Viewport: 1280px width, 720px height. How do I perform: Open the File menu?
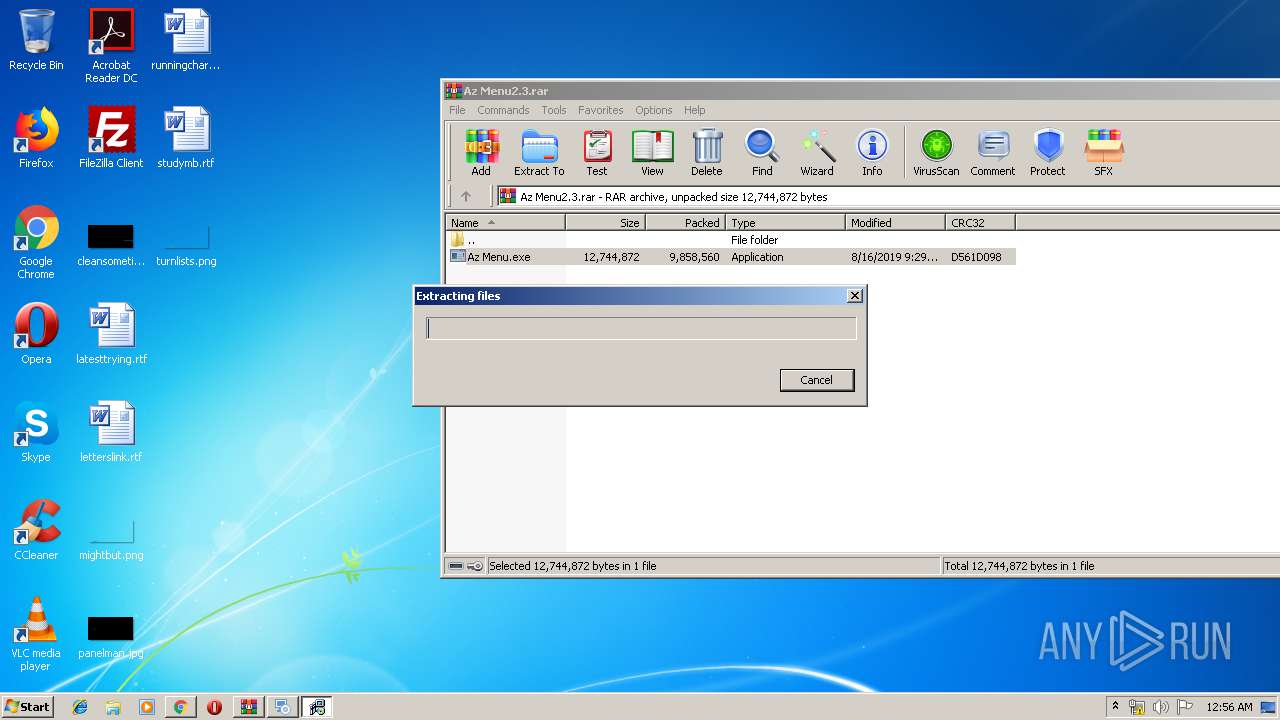(457, 110)
